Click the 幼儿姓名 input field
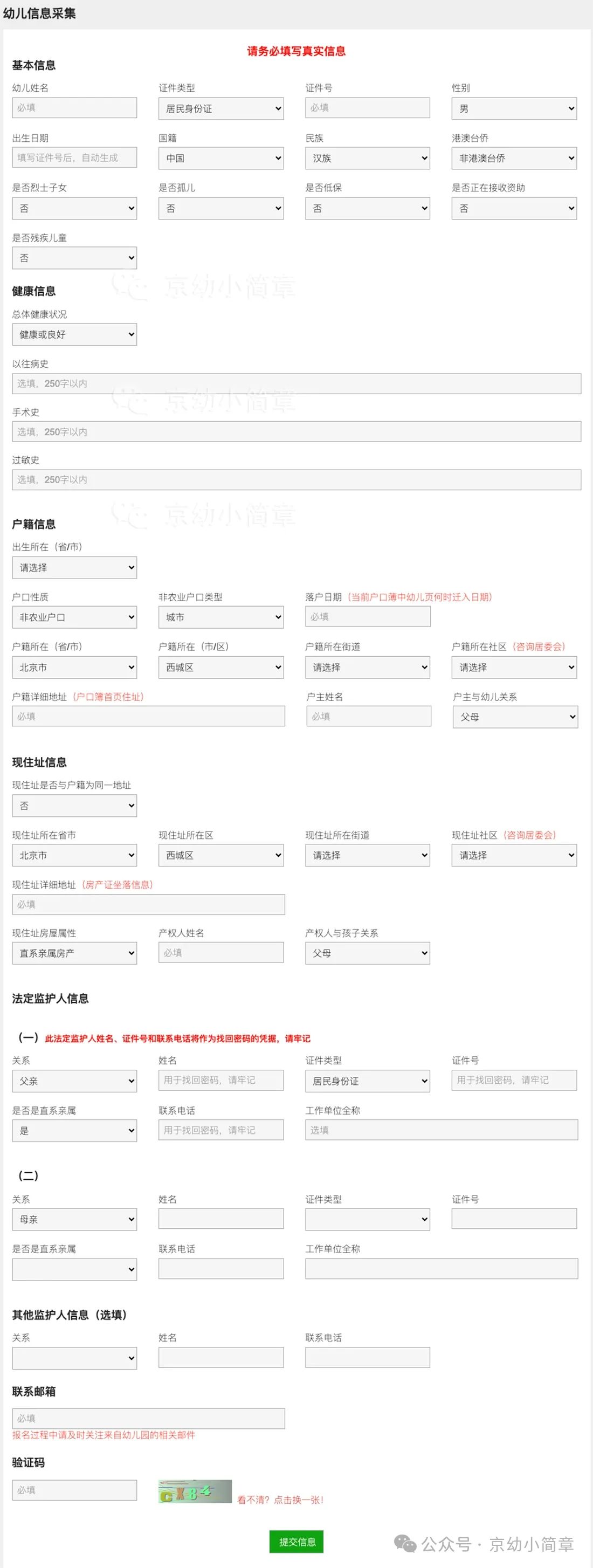Image resolution: width=593 pixels, height=1568 pixels. click(74, 108)
